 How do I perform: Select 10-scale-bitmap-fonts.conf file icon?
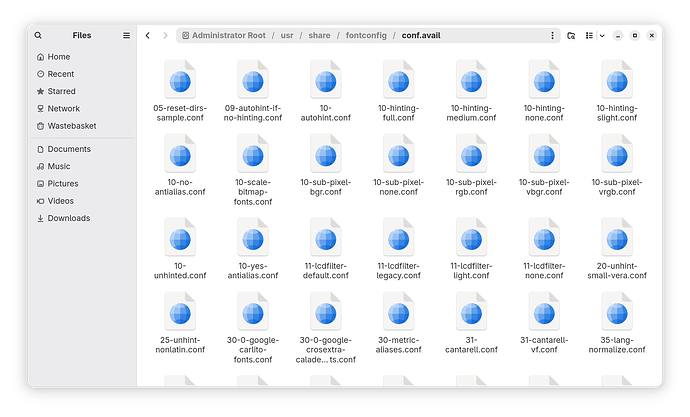tap(253, 154)
